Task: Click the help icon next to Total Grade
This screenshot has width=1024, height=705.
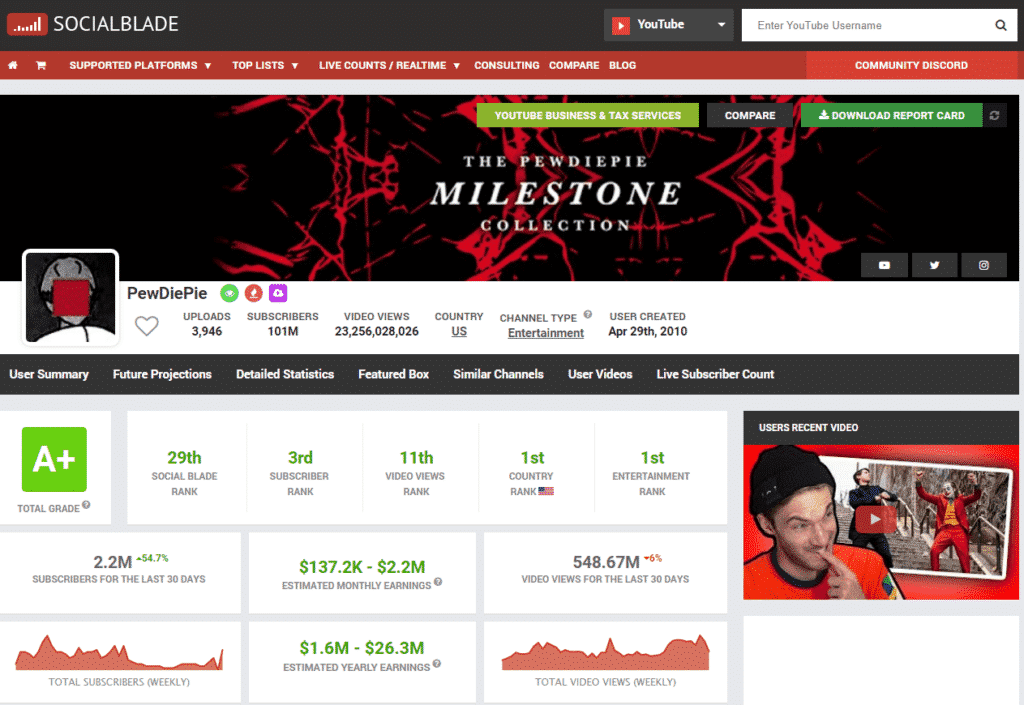Action: tap(86, 505)
